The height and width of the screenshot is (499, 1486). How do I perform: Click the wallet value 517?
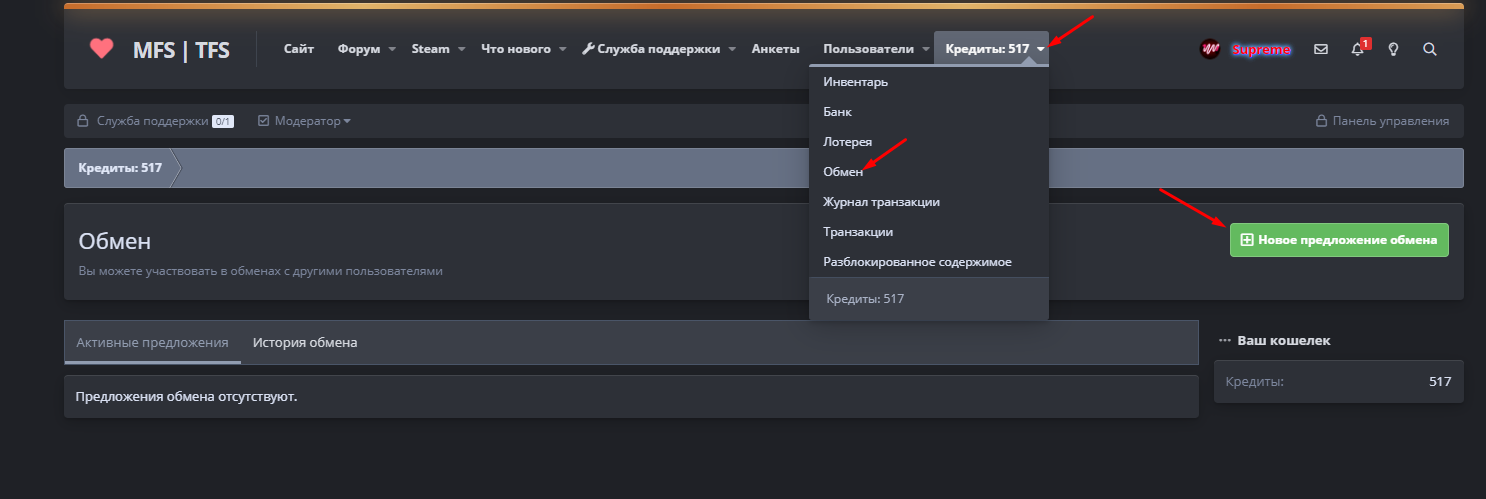1440,382
